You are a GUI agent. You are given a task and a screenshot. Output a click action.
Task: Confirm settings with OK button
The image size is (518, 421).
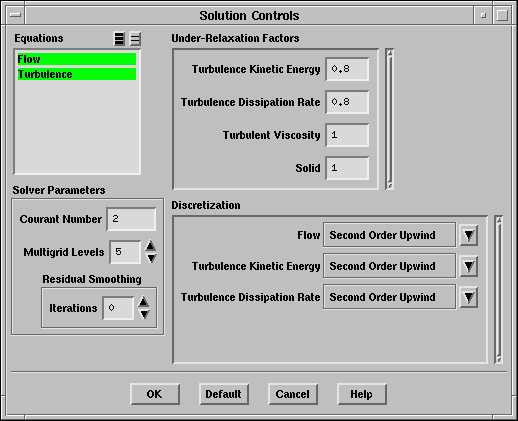(x=155, y=394)
